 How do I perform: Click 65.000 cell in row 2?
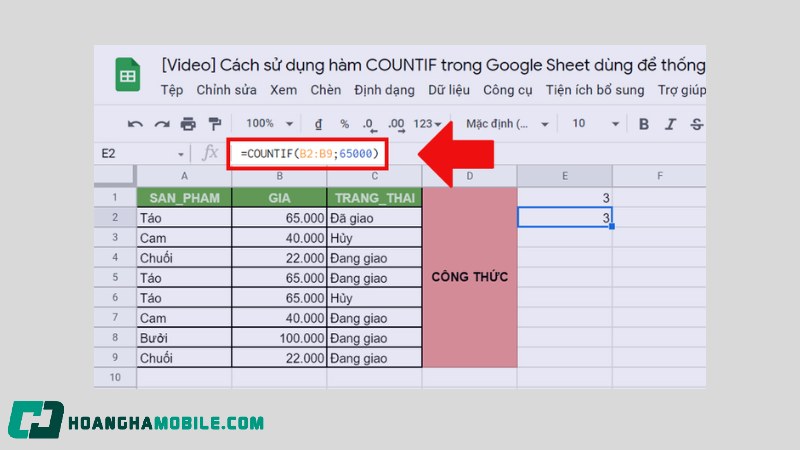(x=279, y=218)
